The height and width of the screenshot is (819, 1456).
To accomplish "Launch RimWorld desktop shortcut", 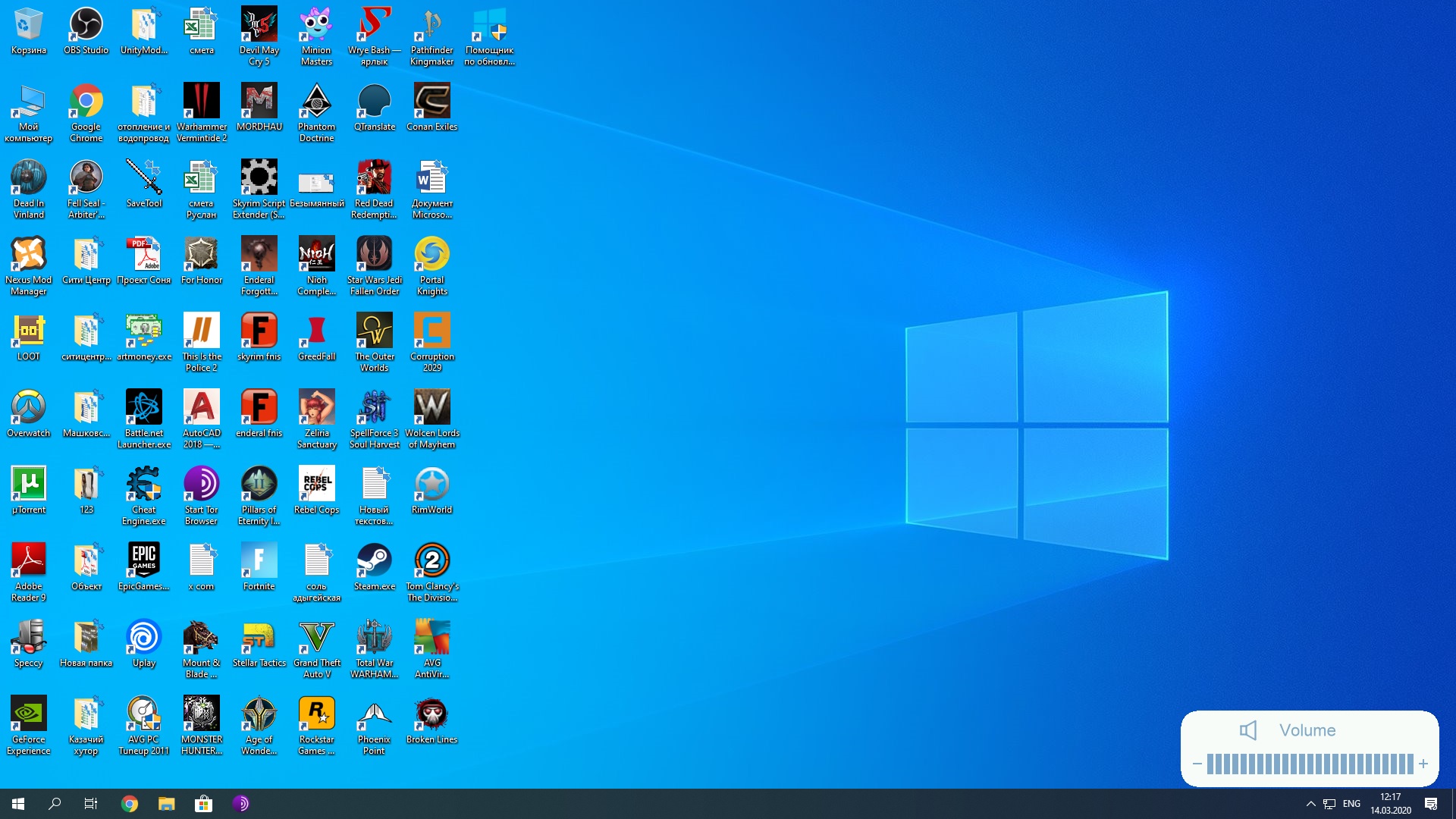I will (431, 491).
